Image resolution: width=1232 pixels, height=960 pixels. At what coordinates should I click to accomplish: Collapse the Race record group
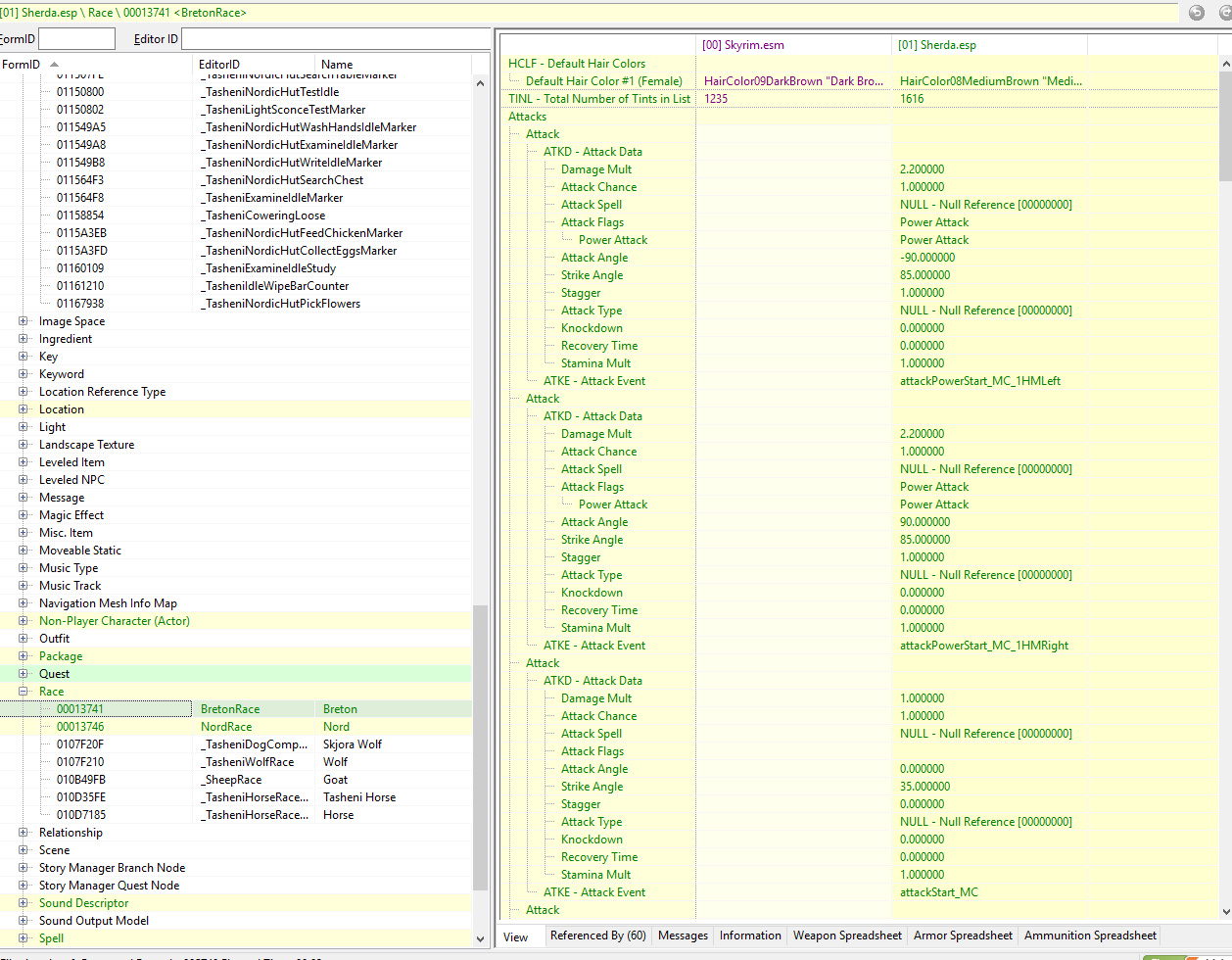click(24, 692)
